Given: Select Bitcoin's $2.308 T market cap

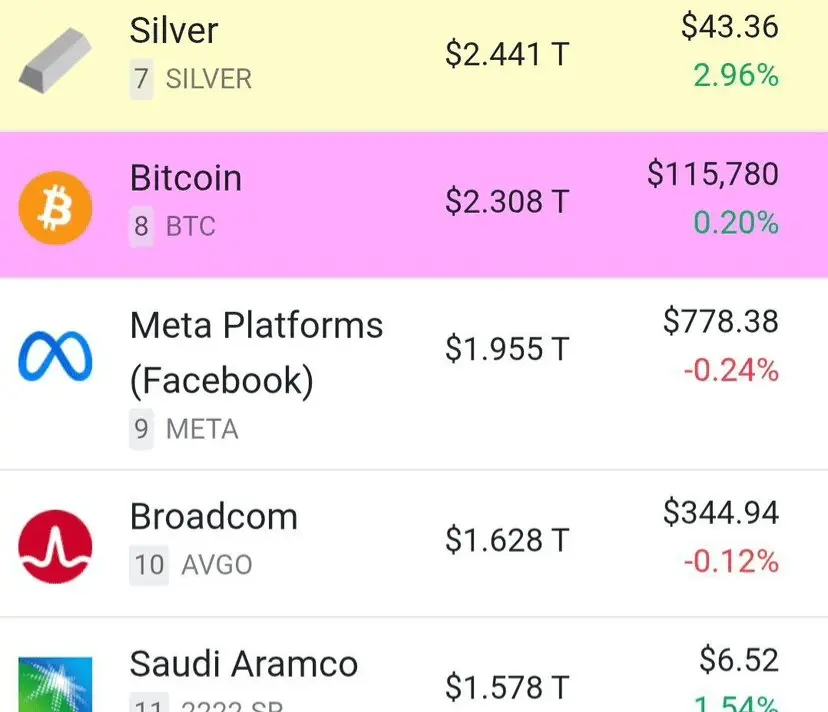Looking at the screenshot, I should [507, 202].
